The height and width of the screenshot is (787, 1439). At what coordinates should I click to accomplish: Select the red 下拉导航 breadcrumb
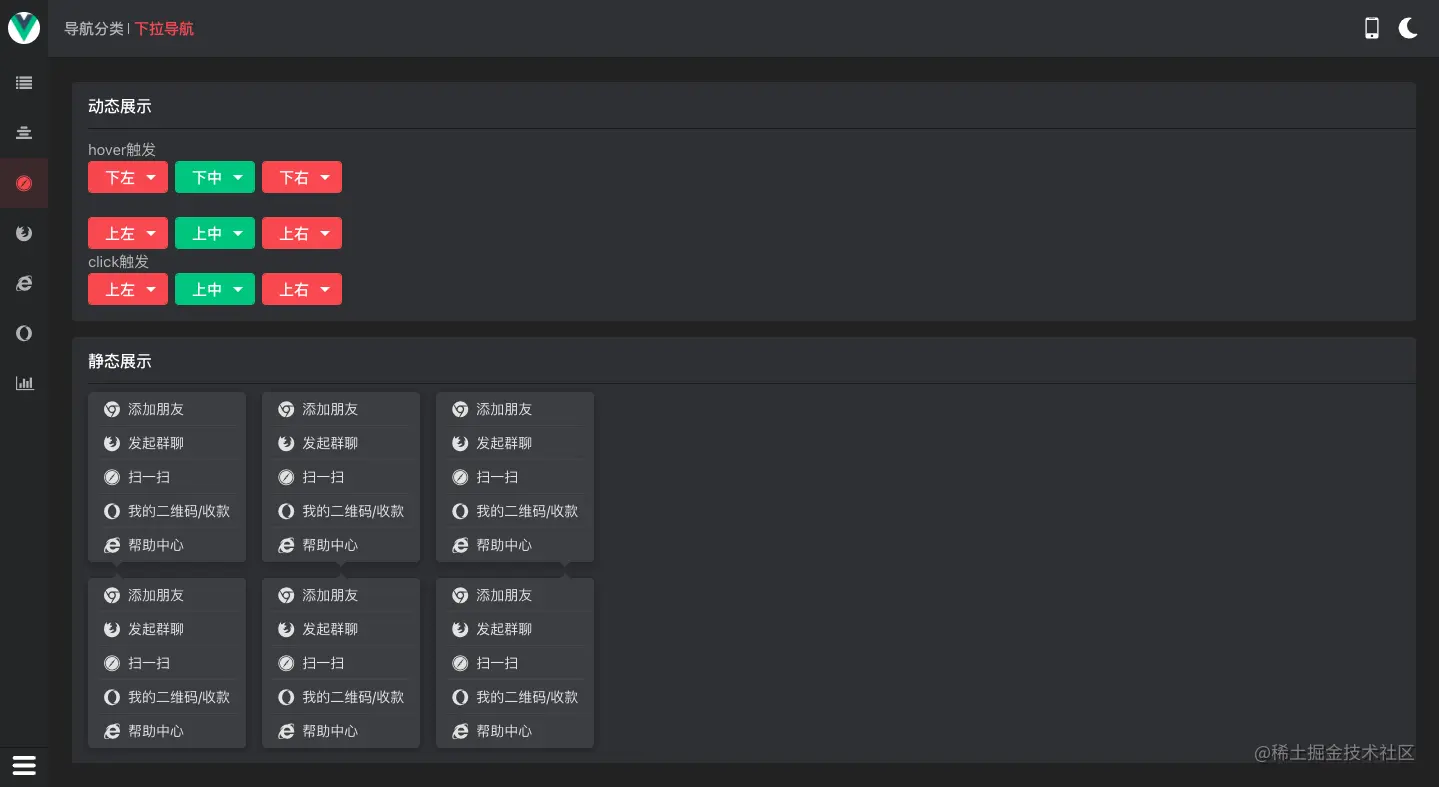[x=164, y=29]
